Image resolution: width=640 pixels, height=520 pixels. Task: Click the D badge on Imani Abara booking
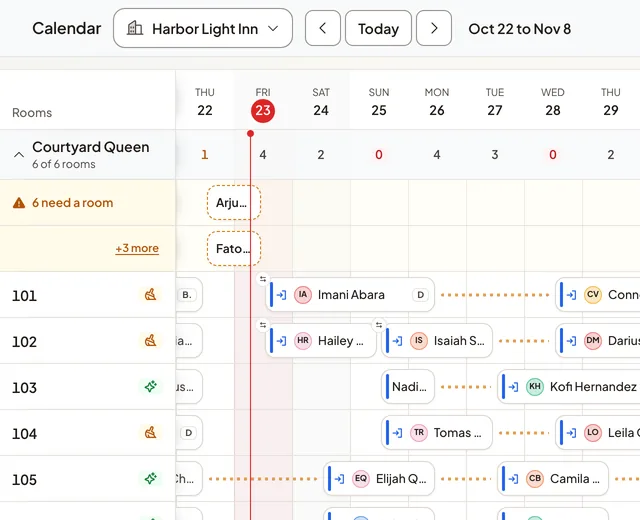420,295
